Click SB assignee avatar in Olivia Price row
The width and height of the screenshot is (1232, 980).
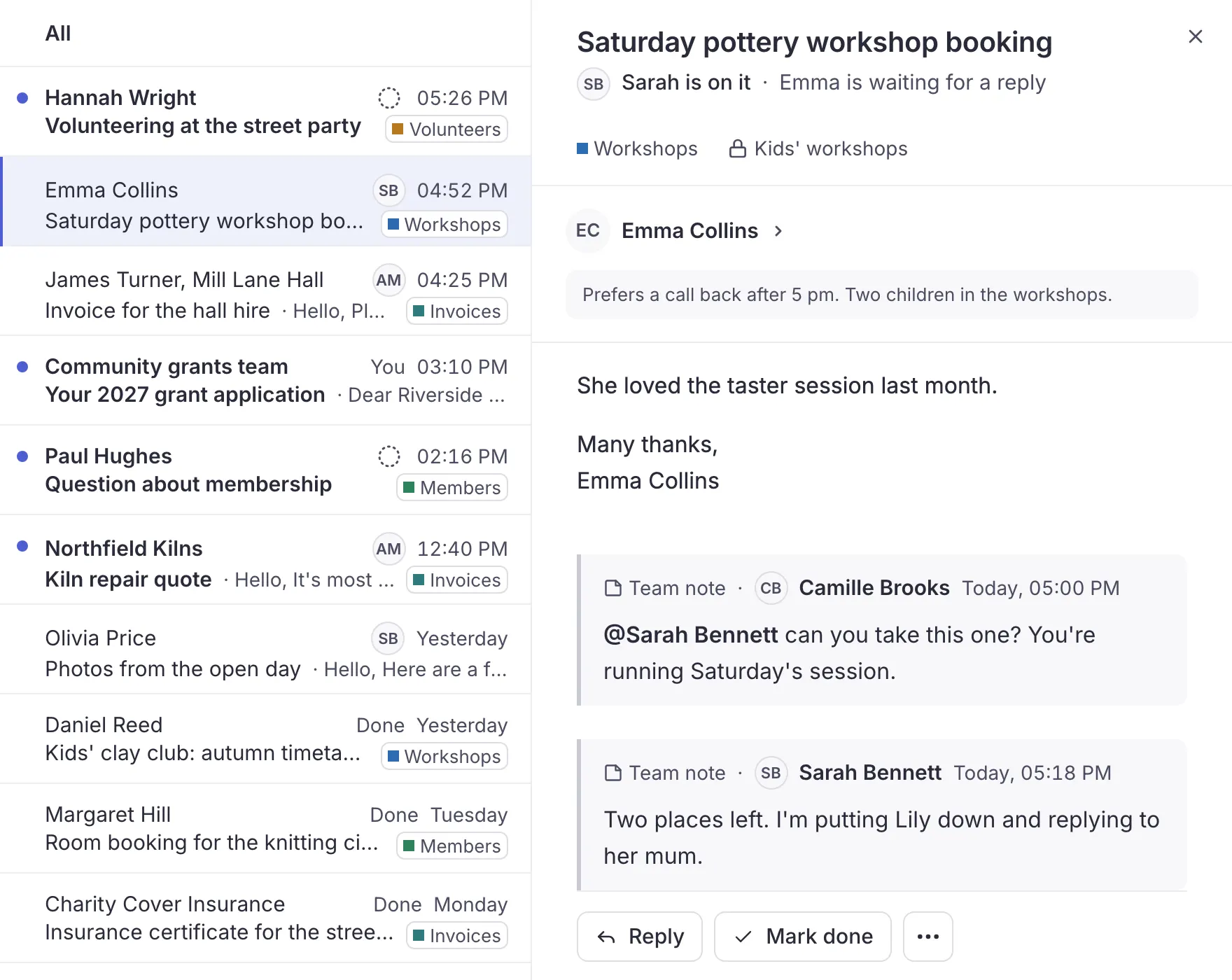pos(388,638)
